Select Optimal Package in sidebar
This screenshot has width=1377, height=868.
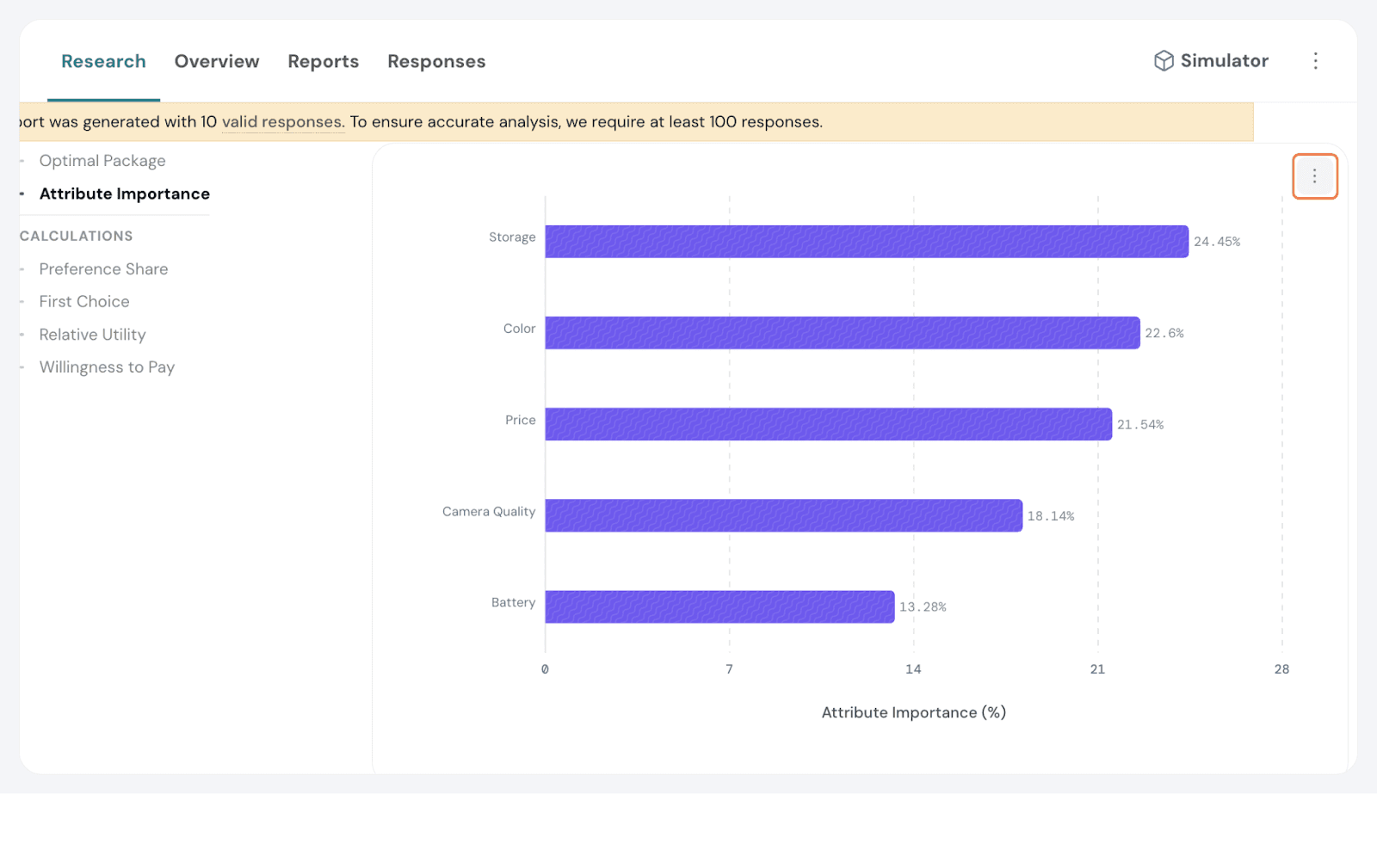coord(102,161)
